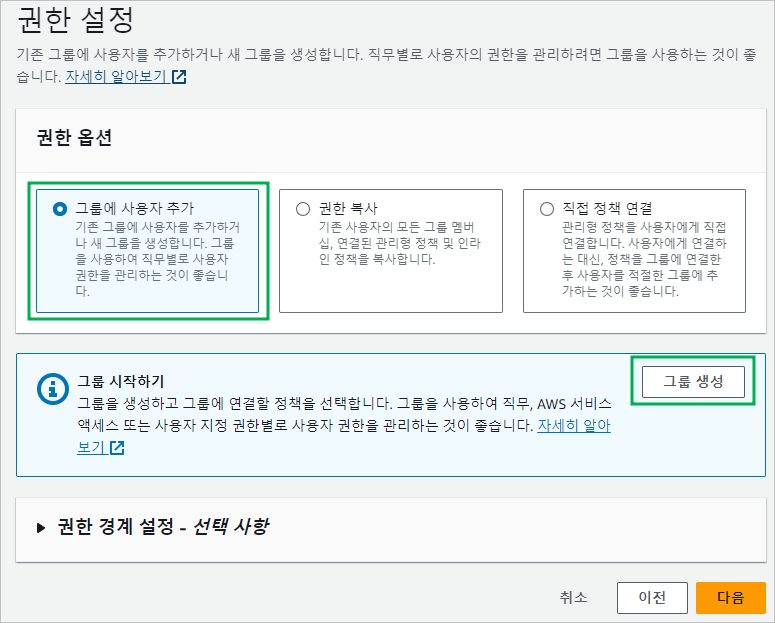
Task: Click the 그룹 생성 button
Action: tap(693, 382)
